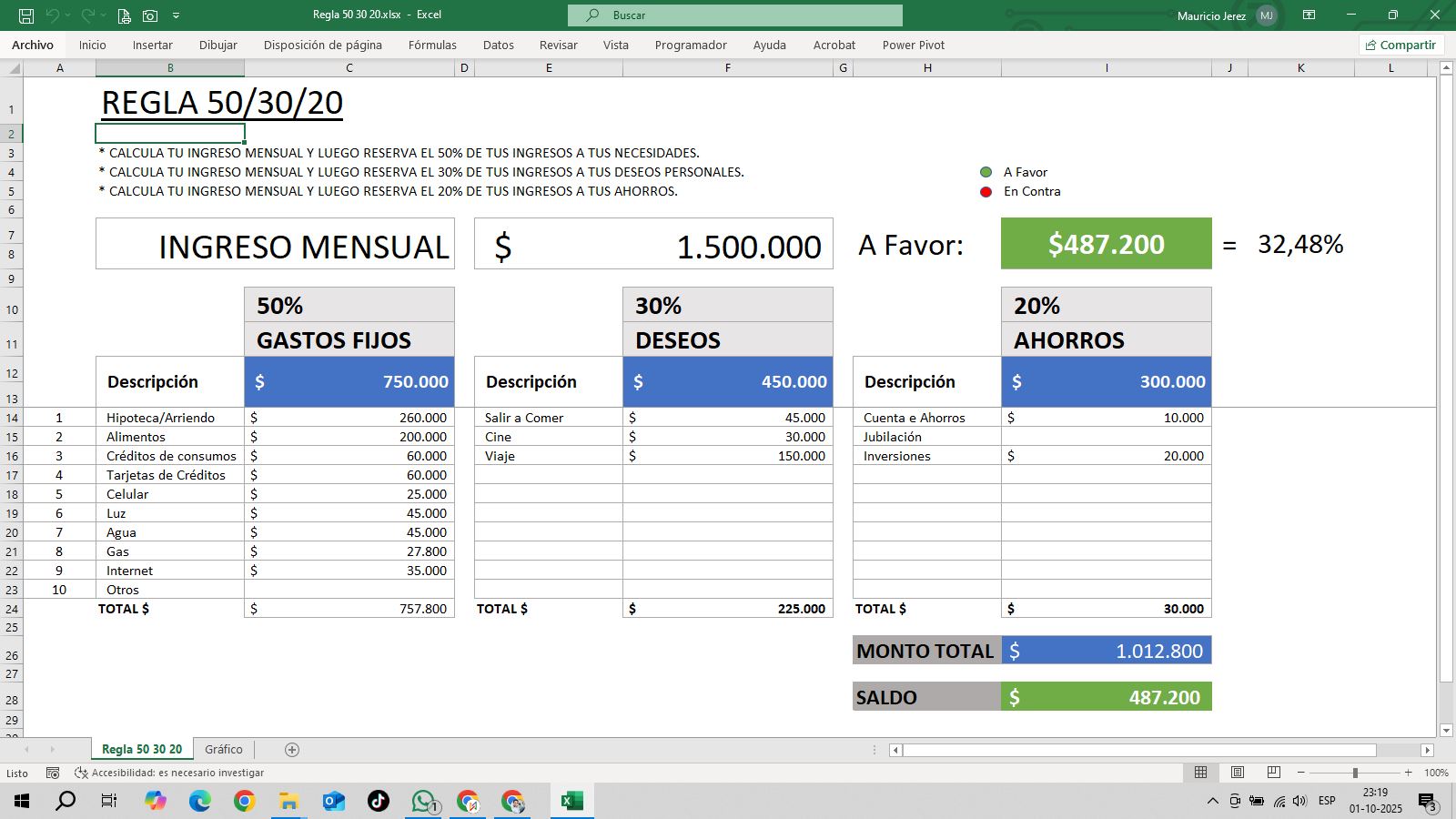
Task: Show hidden icons in the system tray
Action: click(x=1212, y=801)
